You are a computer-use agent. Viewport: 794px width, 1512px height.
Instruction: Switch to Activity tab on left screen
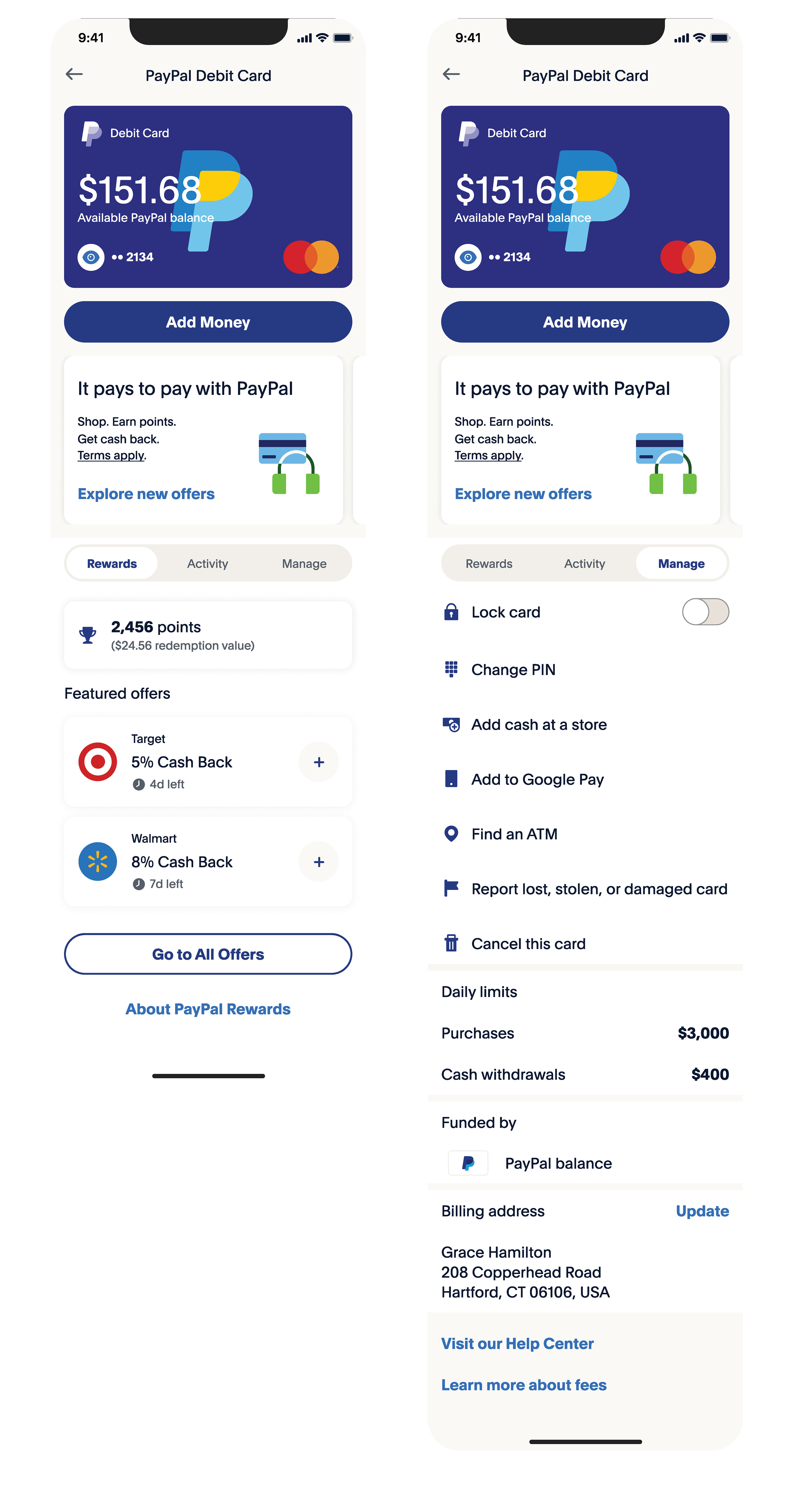(207, 564)
